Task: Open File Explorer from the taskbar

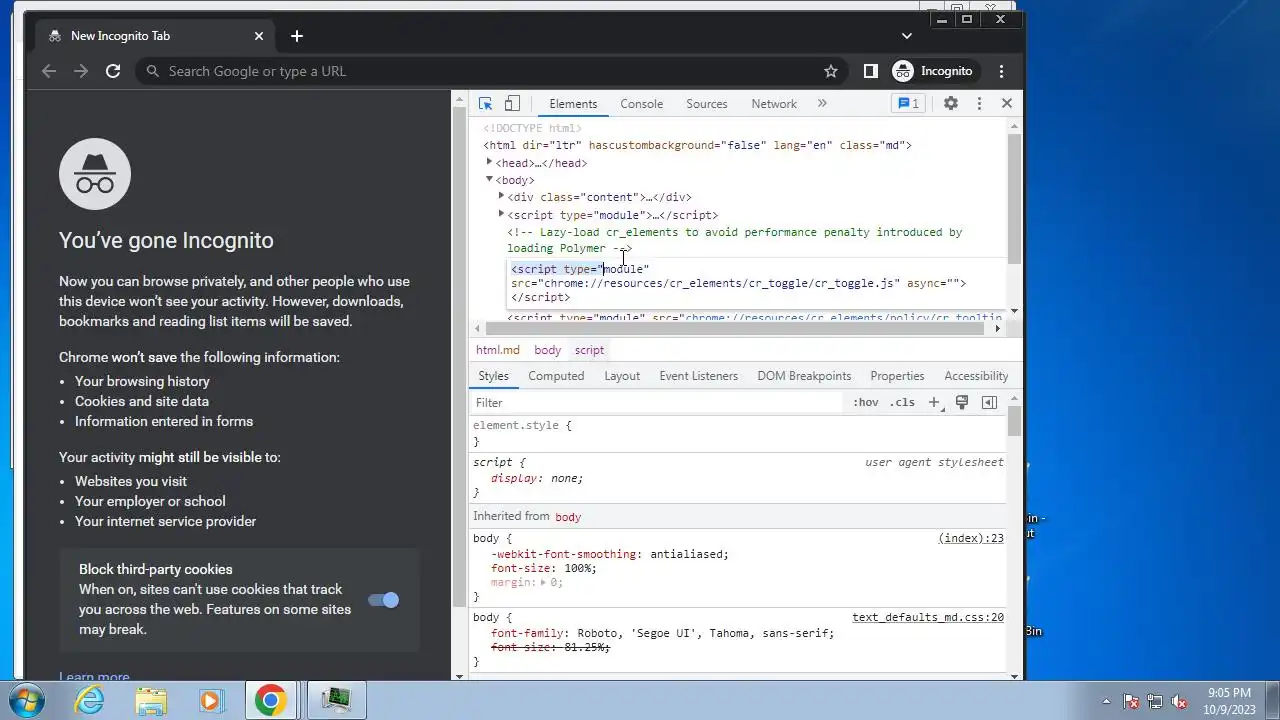Action: point(151,700)
